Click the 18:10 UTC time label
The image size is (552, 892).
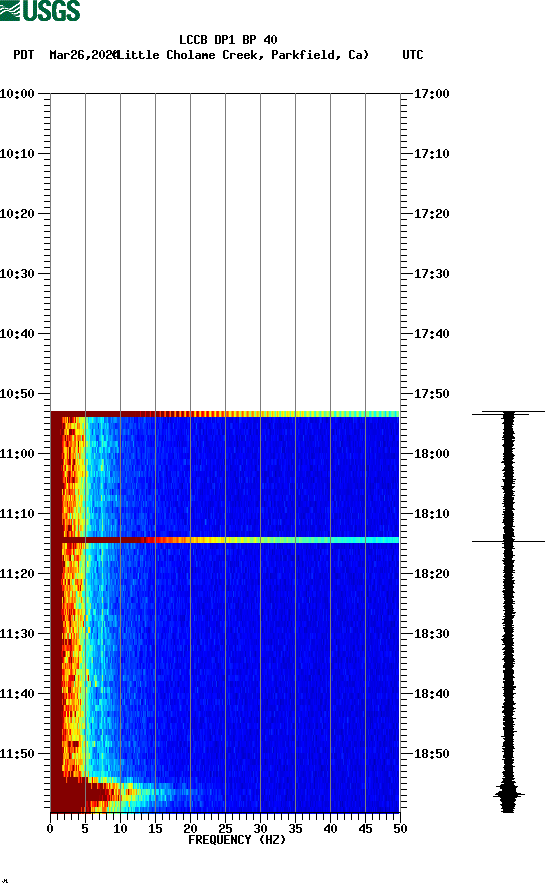click(x=431, y=514)
